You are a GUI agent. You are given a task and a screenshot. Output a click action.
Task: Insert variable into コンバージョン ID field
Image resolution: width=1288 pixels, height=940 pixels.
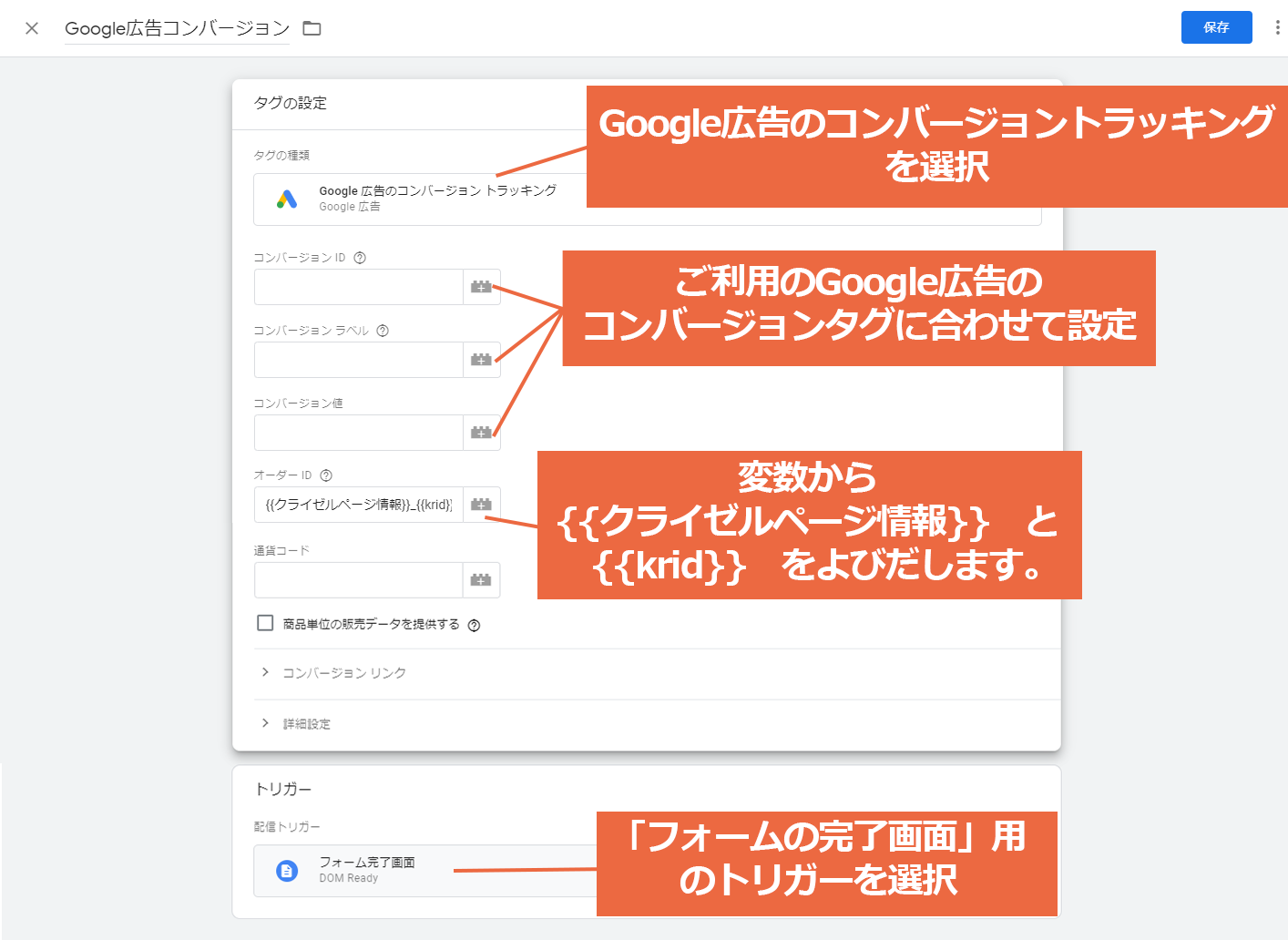click(x=482, y=287)
